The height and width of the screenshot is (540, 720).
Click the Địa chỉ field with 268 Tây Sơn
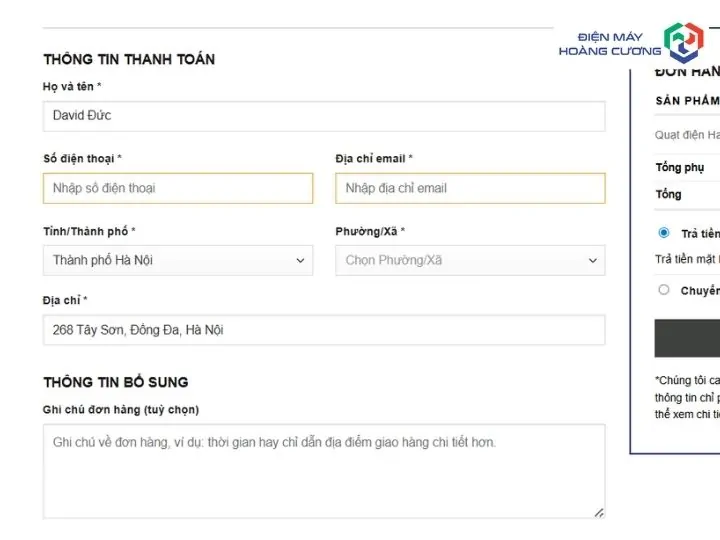[324, 330]
